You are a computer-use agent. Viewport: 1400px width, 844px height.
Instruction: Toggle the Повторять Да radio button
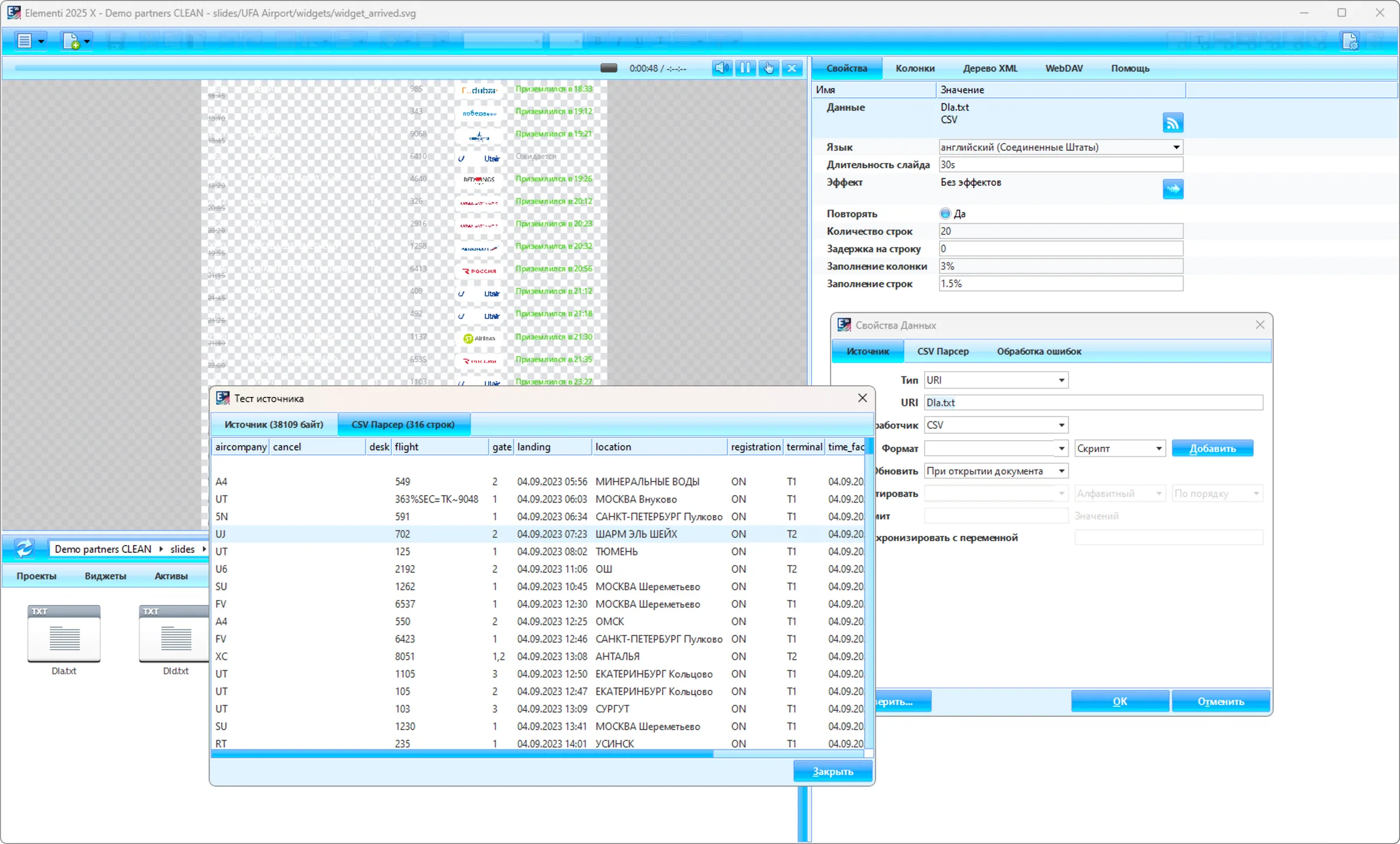coord(945,214)
